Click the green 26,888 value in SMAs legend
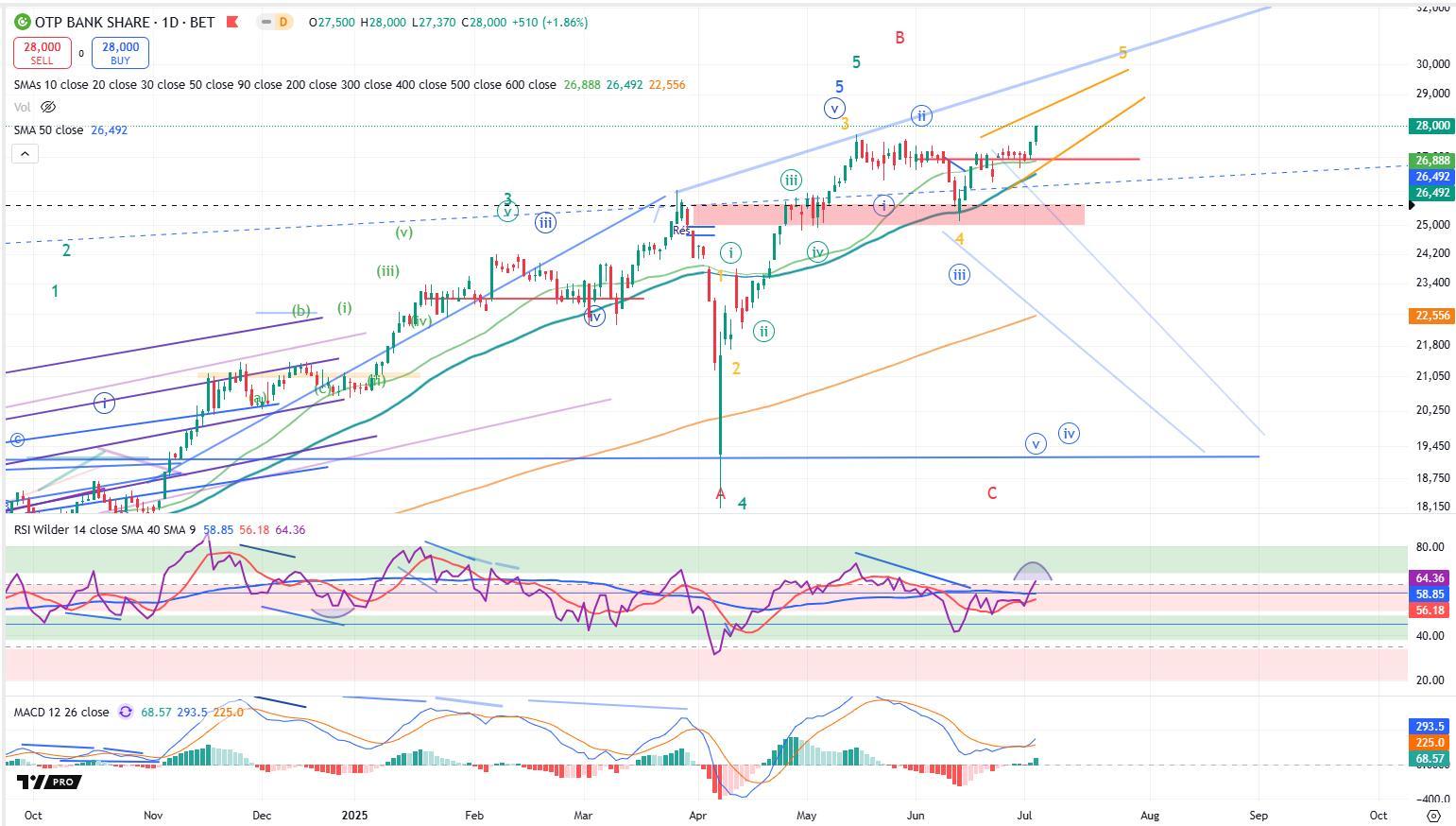Viewport: 1456px width, 826px height. pos(582,85)
